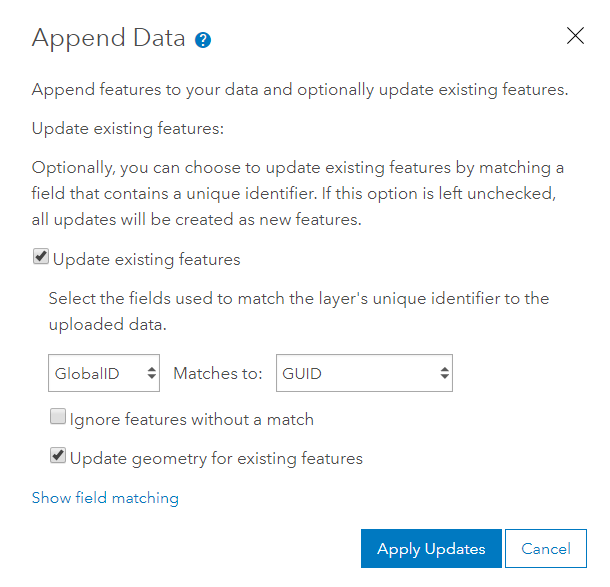This screenshot has width=610, height=587.
Task: Click the 'Ignore features without a match' label
Action: click(x=192, y=419)
